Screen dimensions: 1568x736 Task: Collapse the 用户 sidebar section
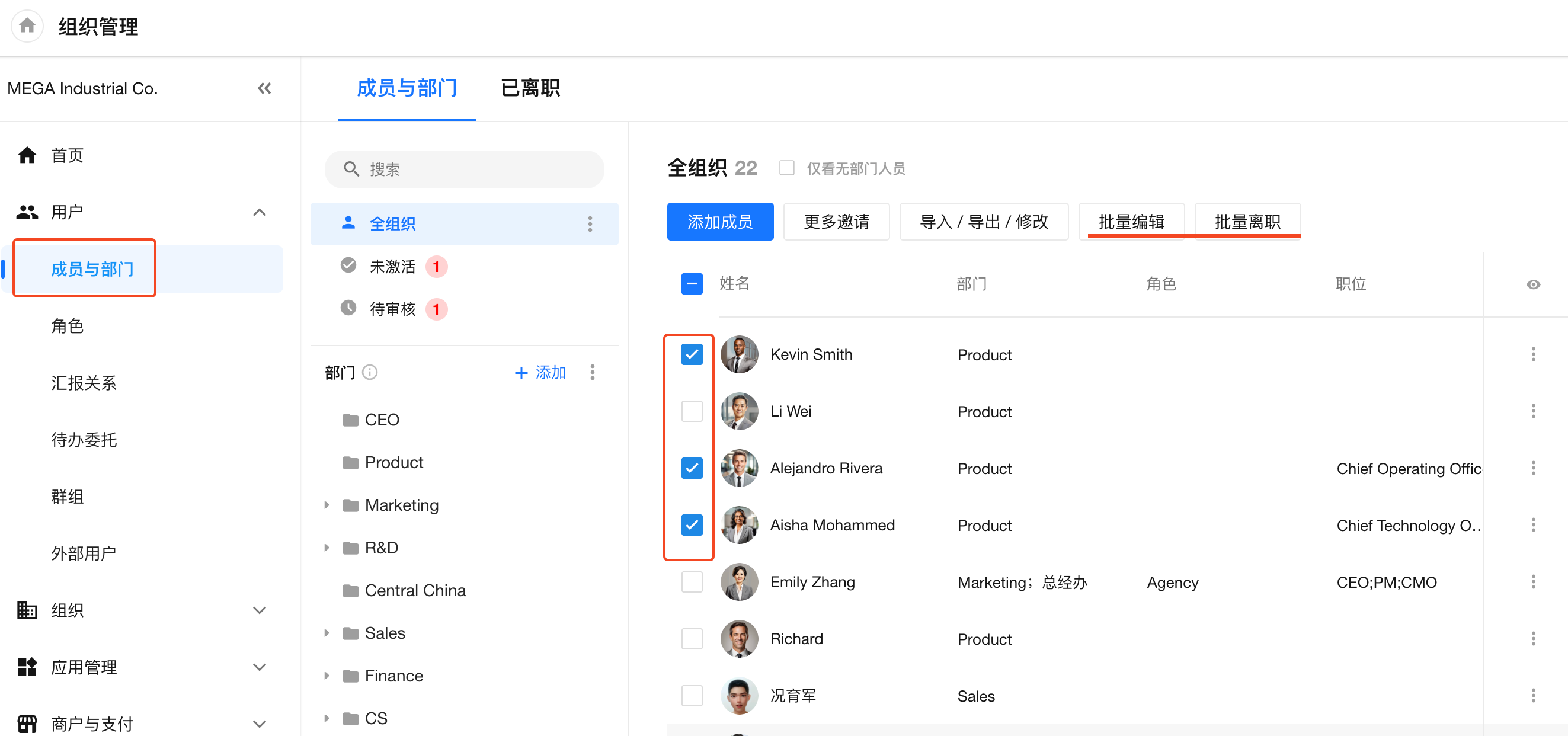(260, 212)
